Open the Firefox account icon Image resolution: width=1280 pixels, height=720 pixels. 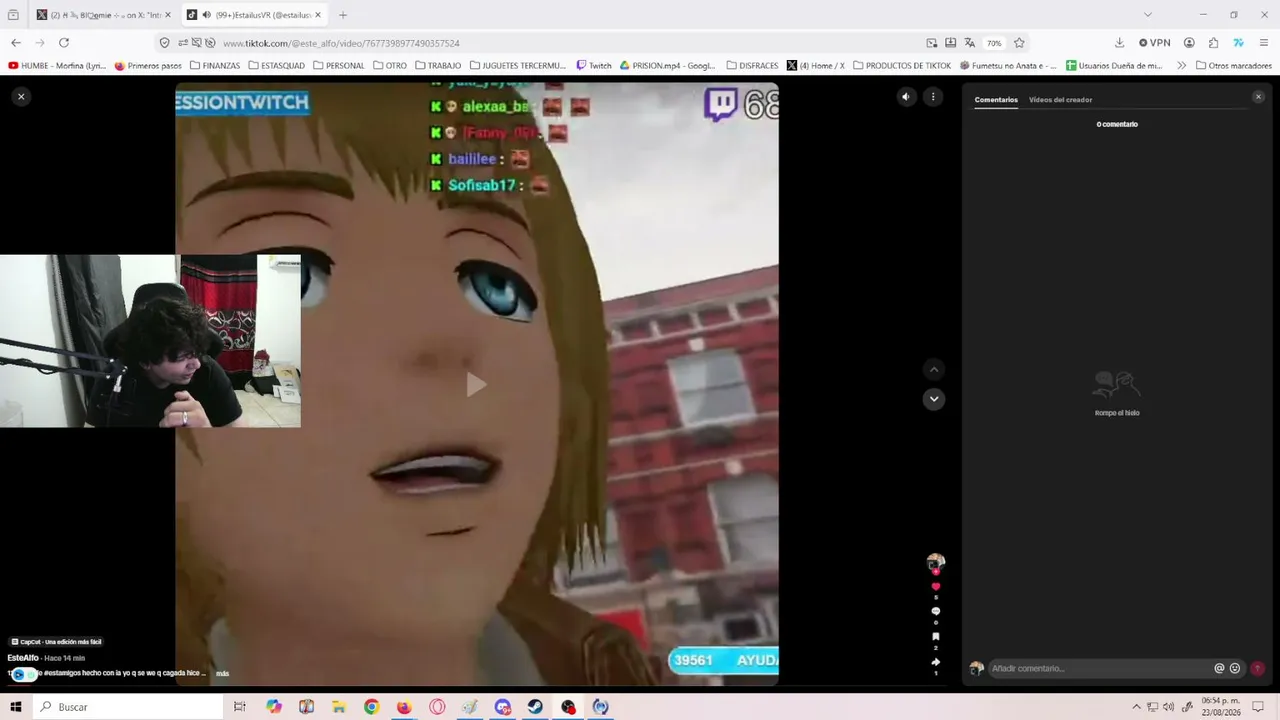click(1189, 43)
